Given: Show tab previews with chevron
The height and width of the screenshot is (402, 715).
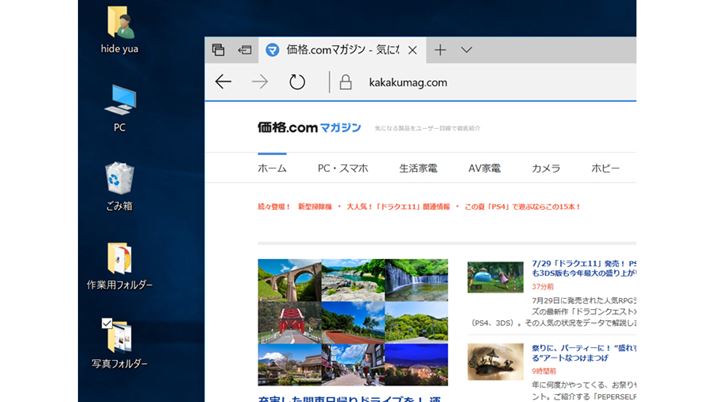Looking at the screenshot, I should [x=466, y=50].
